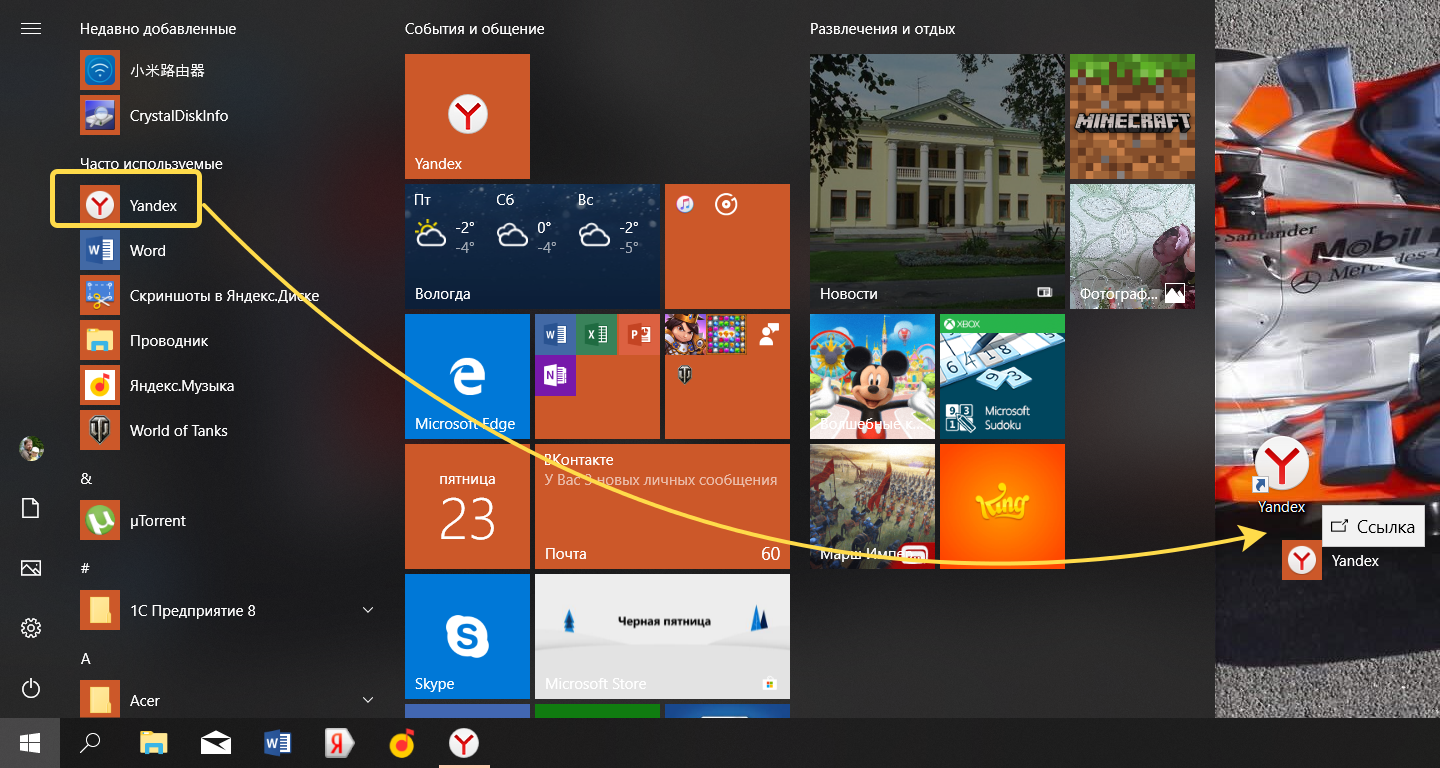Open the candy game icon in tile folder

(x=727, y=335)
